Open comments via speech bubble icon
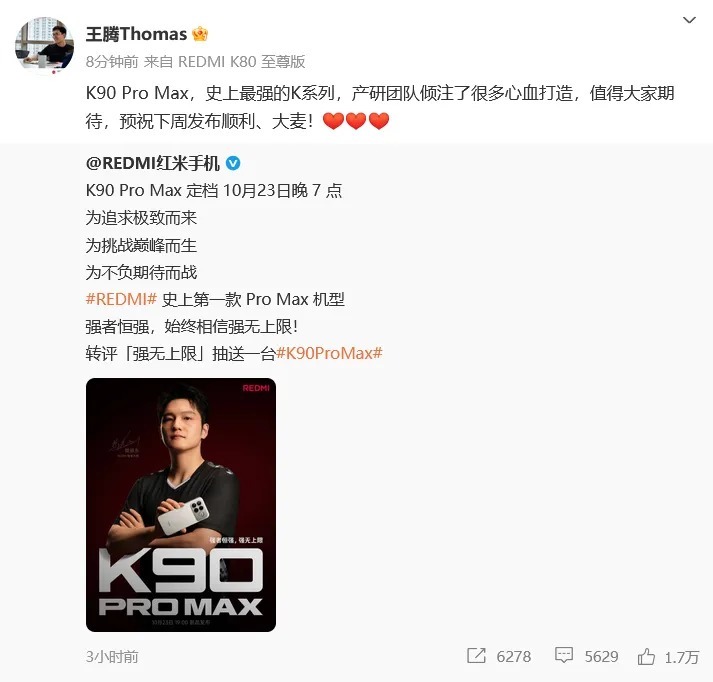Image resolution: width=713 pixels, height=682 pixels. (564, 655)
